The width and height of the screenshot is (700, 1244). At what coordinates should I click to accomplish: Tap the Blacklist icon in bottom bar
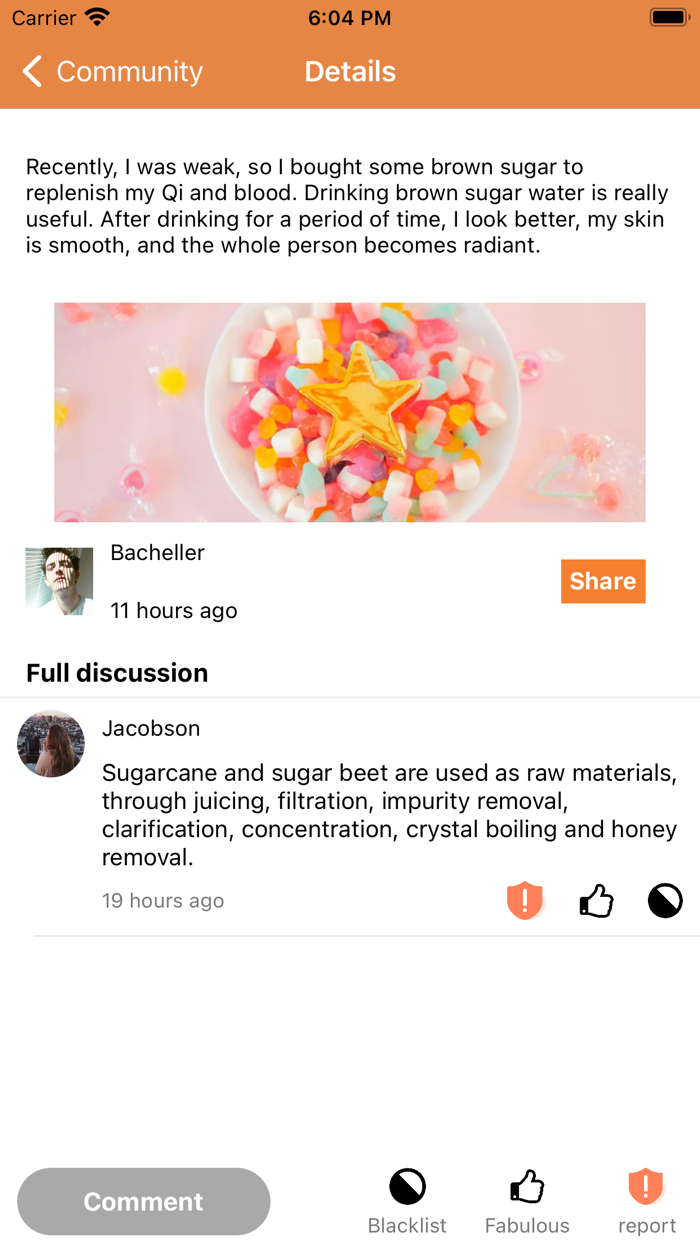point(407,1187)
